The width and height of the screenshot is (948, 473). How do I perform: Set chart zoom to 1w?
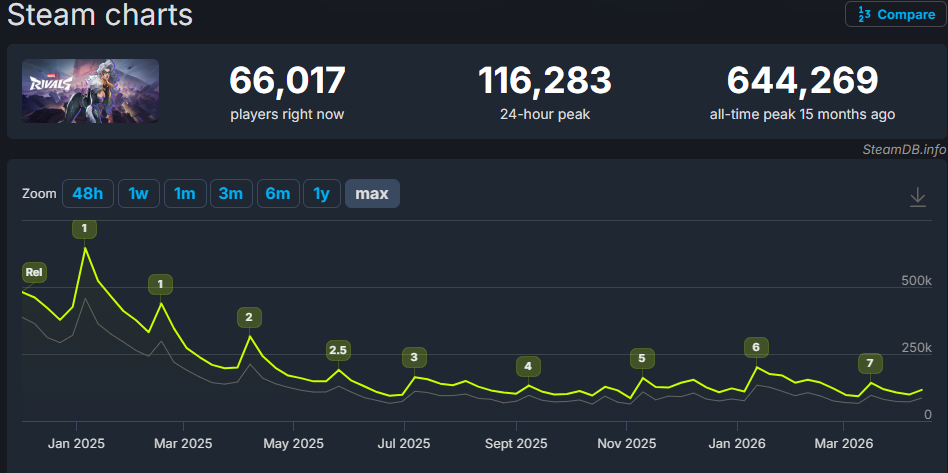[x=138, y=194]
